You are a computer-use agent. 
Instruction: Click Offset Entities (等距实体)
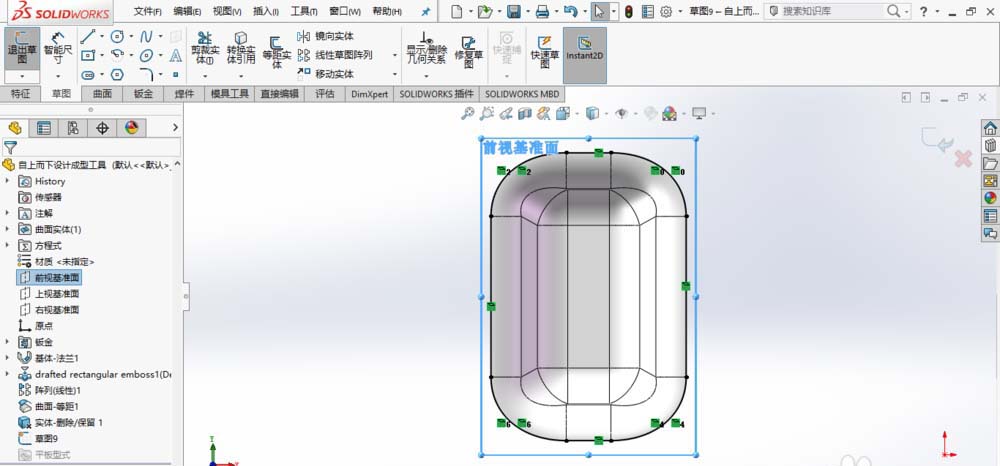coord(277,52)
